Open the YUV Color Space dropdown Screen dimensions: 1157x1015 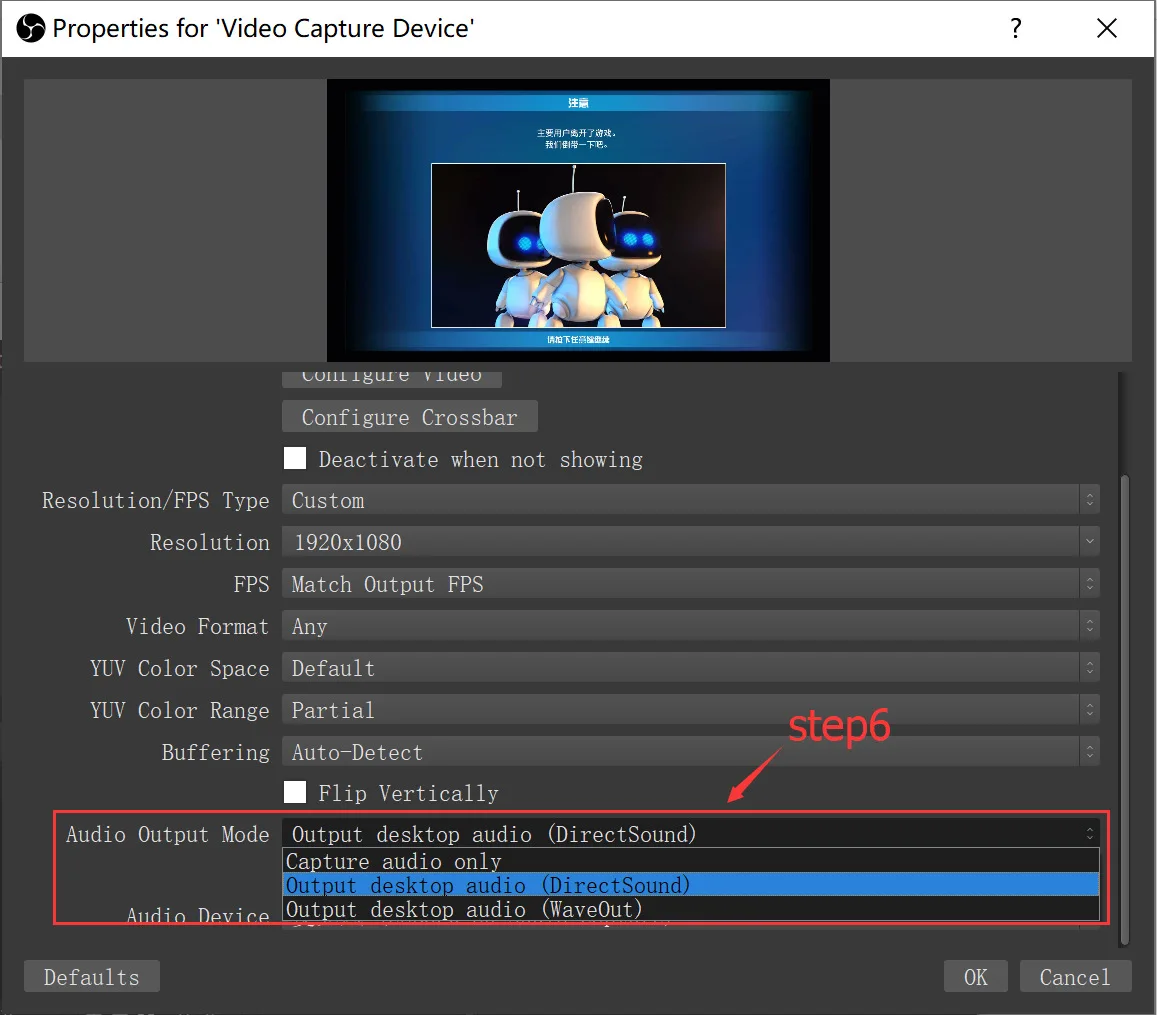point(691,668)
